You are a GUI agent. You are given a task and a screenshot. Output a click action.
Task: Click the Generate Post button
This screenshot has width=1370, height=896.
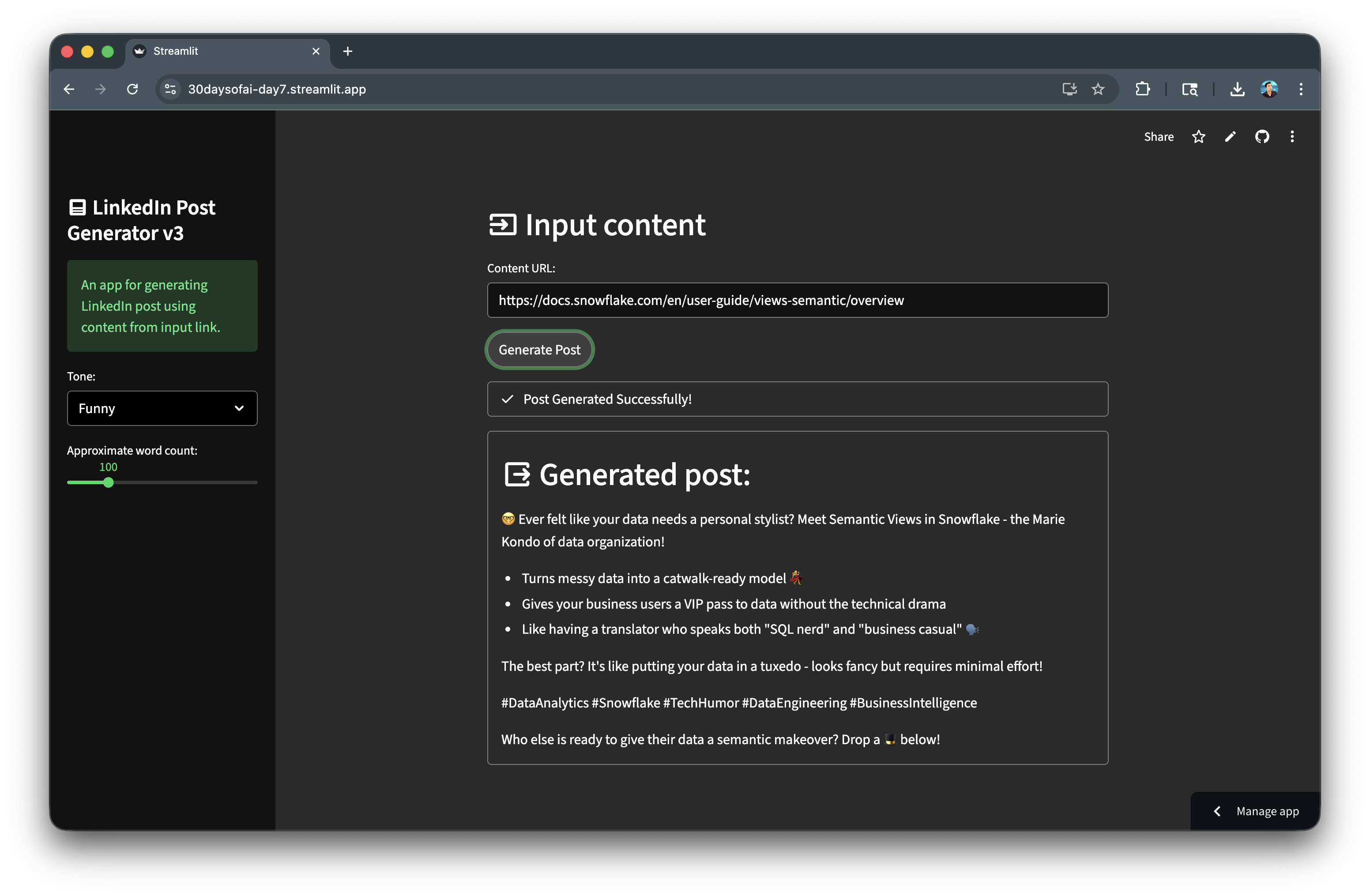(539, 350)
